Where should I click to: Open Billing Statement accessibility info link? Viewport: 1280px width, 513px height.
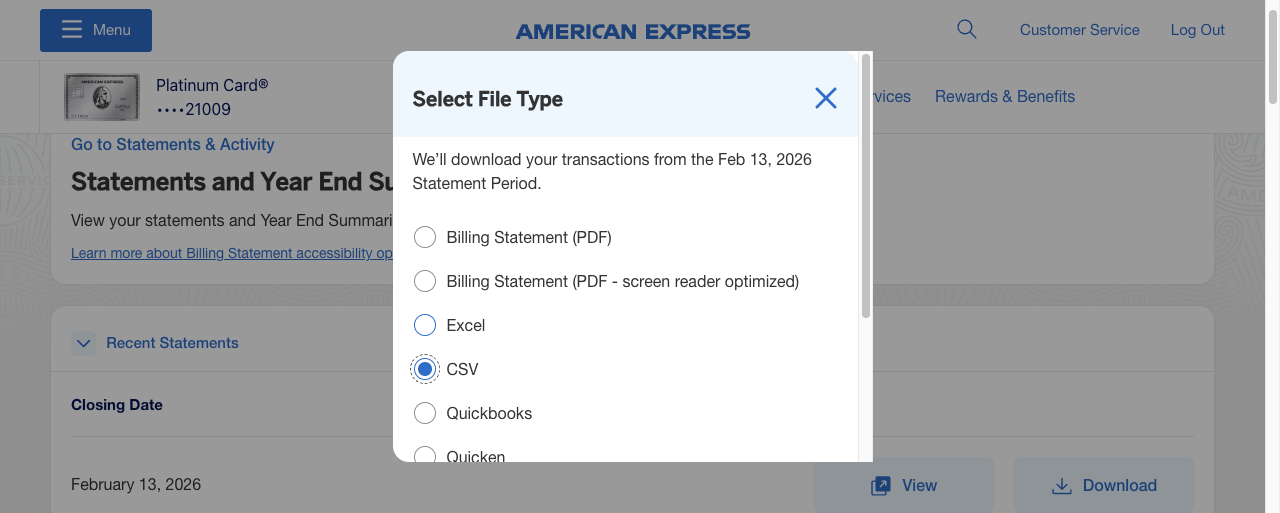coord(231,254)
